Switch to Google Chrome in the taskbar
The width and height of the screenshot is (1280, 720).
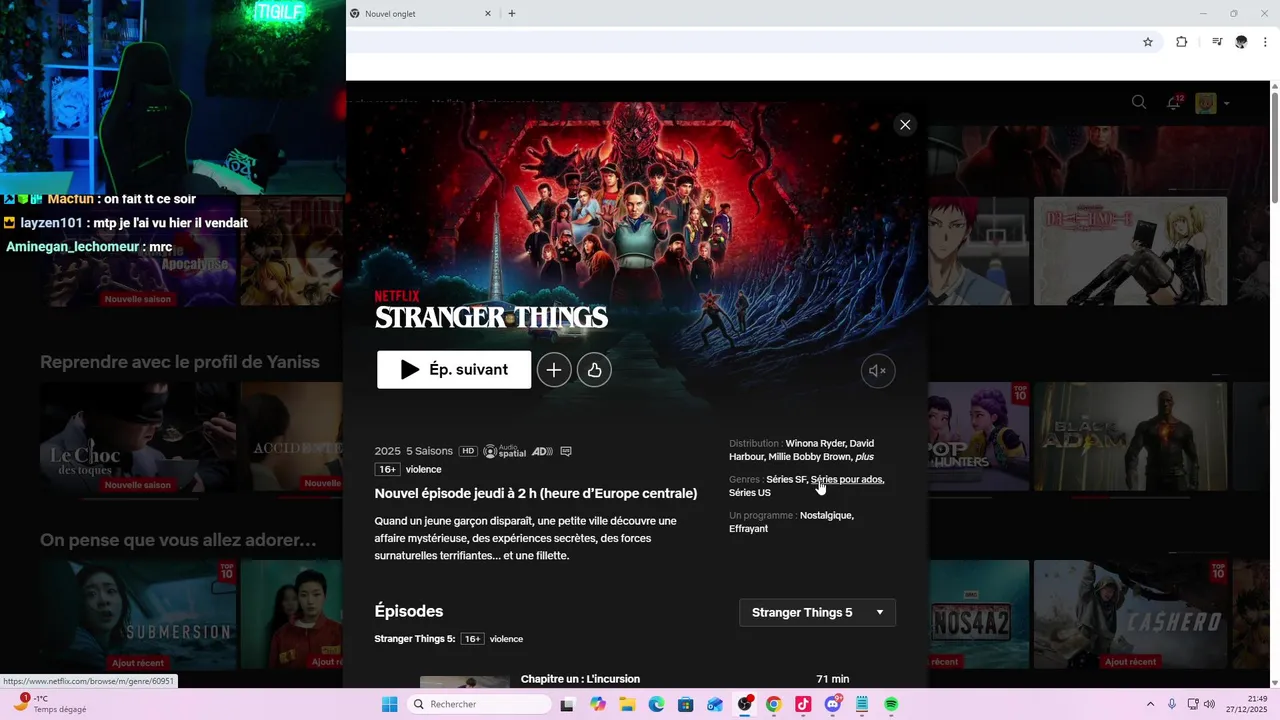point(773,705)
